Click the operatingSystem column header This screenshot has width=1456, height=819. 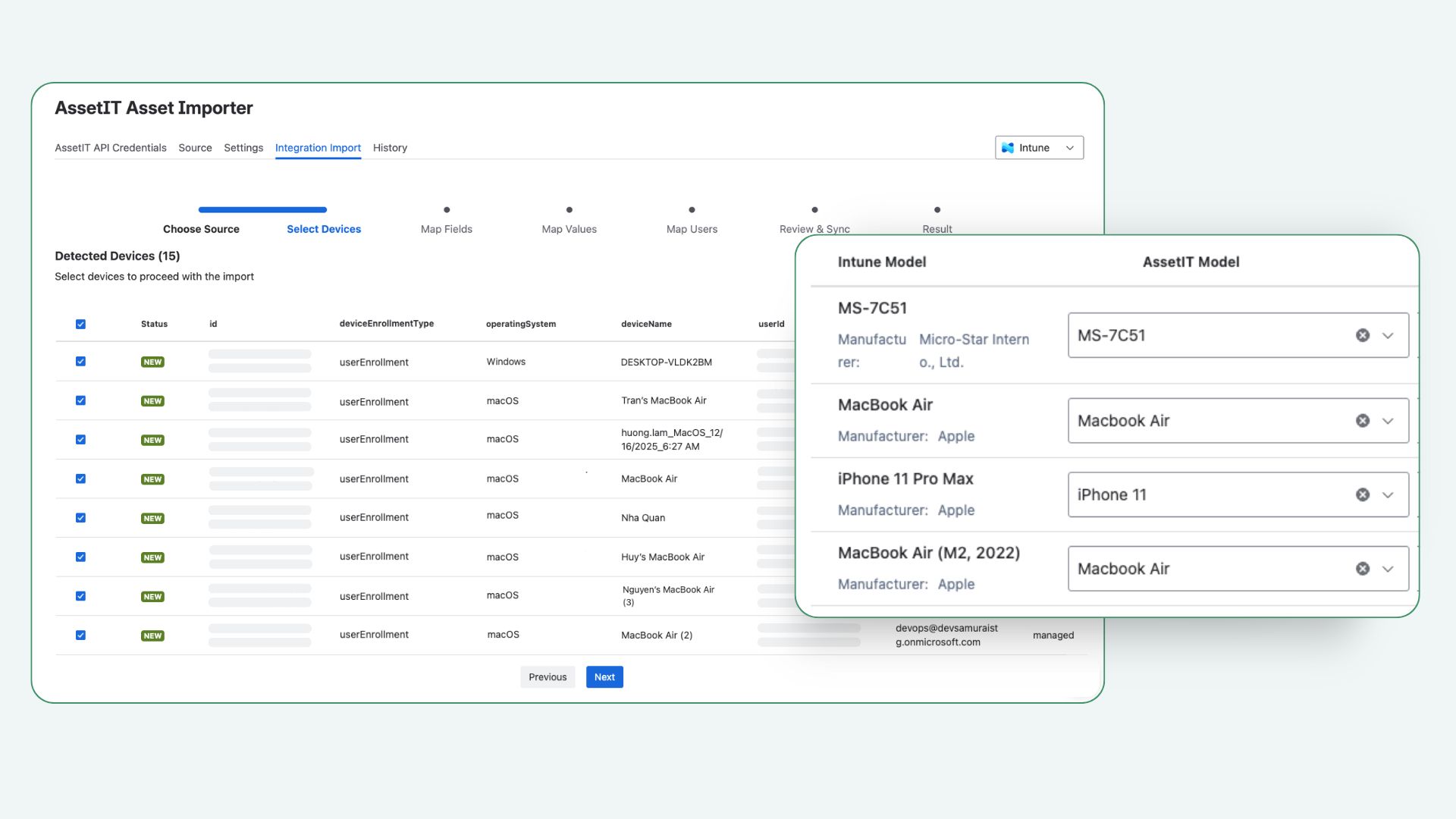point(521,324)
